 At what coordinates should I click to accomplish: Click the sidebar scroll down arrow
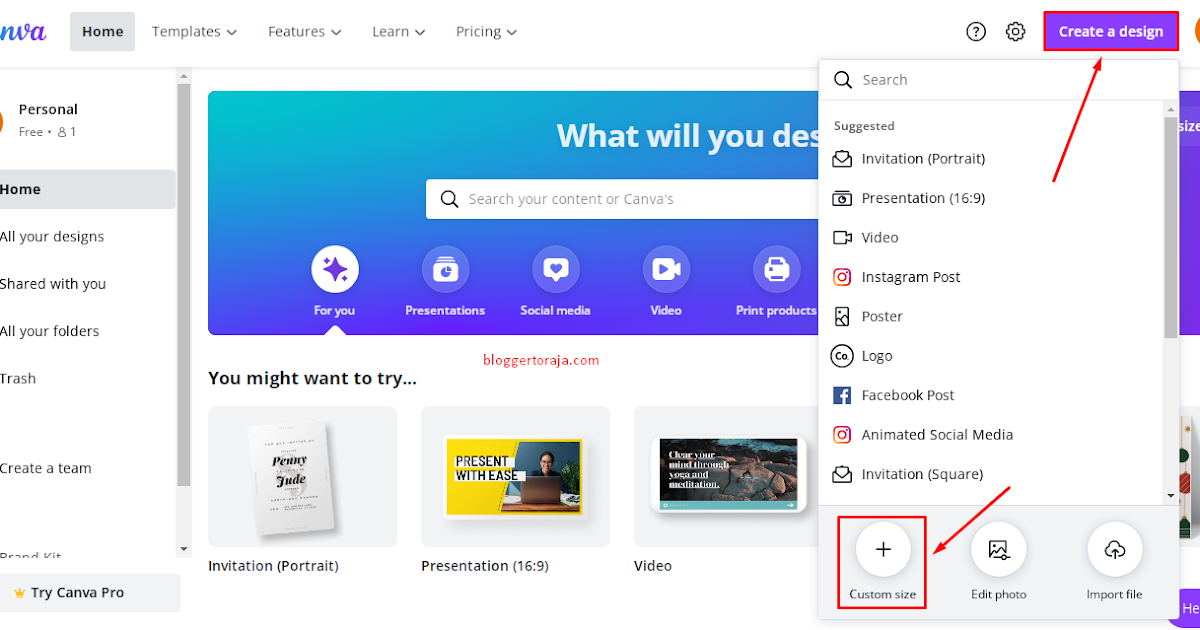click(x=183, y=549)
